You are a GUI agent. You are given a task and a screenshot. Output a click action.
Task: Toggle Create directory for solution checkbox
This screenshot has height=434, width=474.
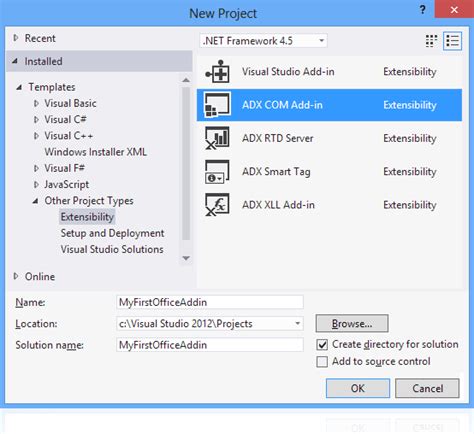[322, 345]
